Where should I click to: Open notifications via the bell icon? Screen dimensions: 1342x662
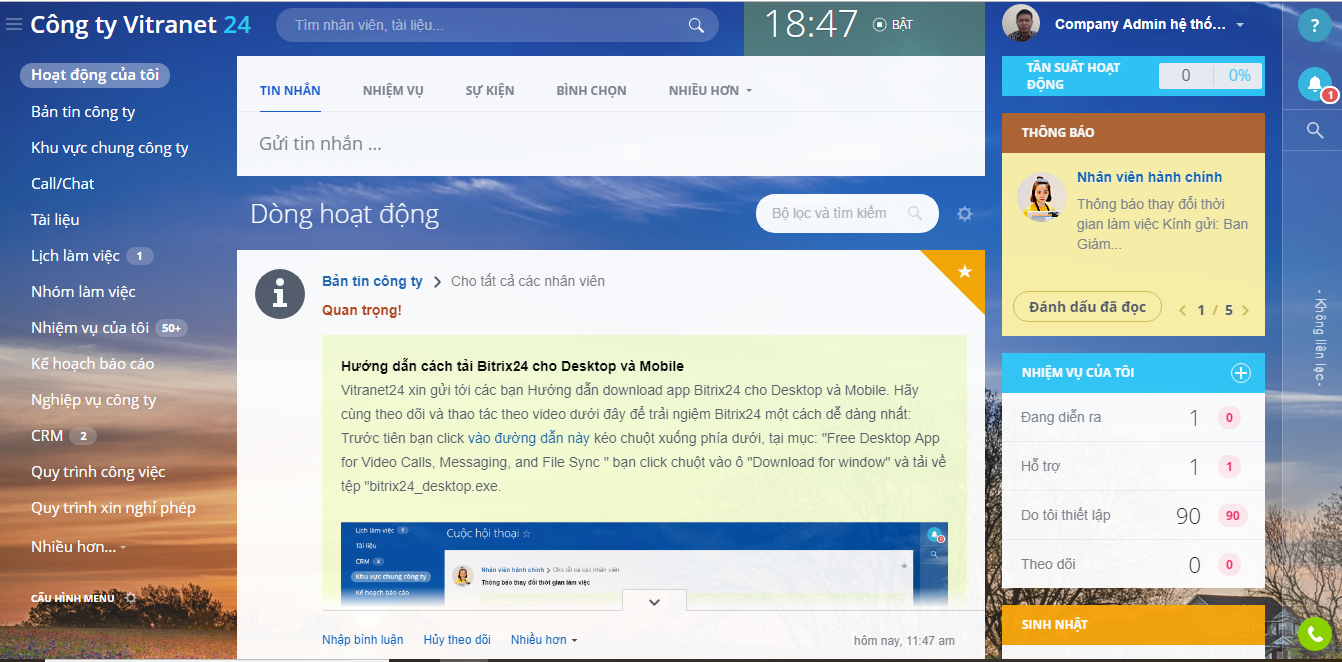click(1315, 84)
